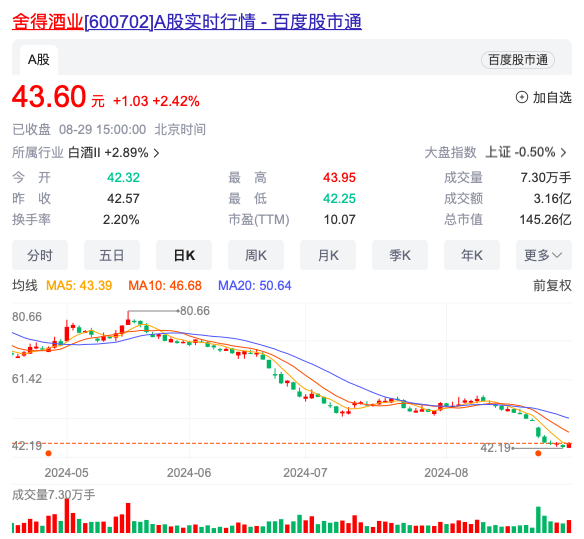This screenshot has height=539, width=584.
Task: Click the 42.19 low price annotation on chart
Action: [495, 447]
